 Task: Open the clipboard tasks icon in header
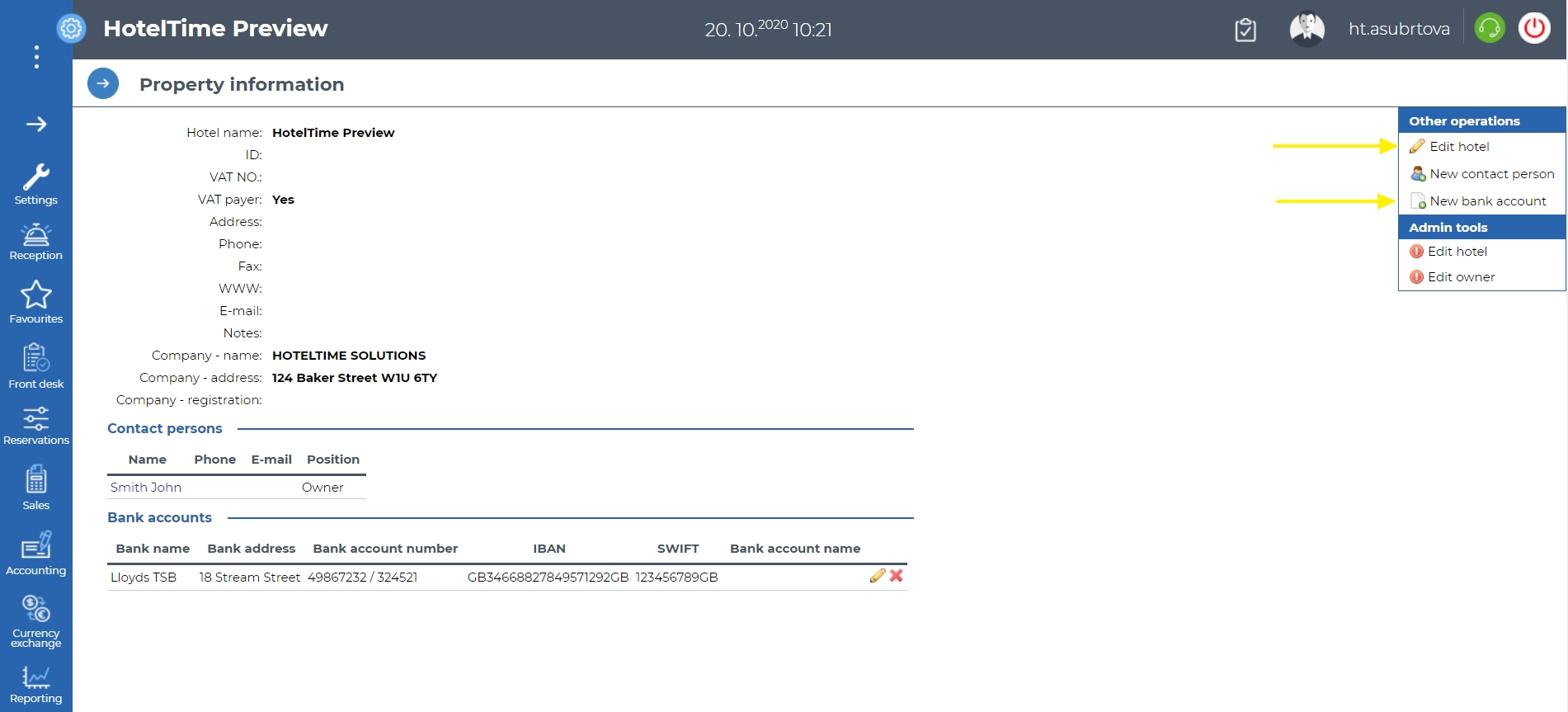click(x=1245, y=30)
